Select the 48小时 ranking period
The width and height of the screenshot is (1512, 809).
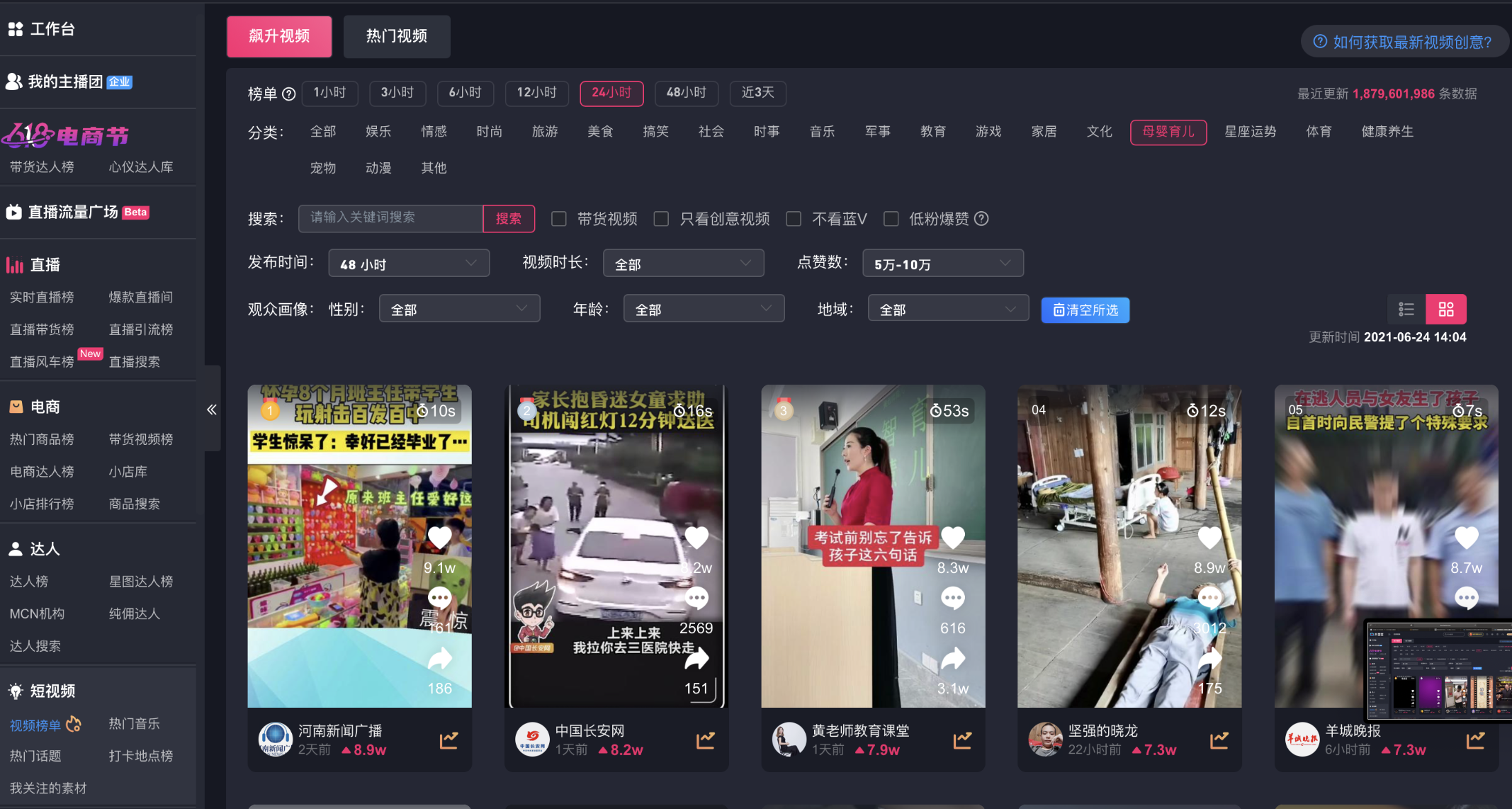(x=687, y=93)
